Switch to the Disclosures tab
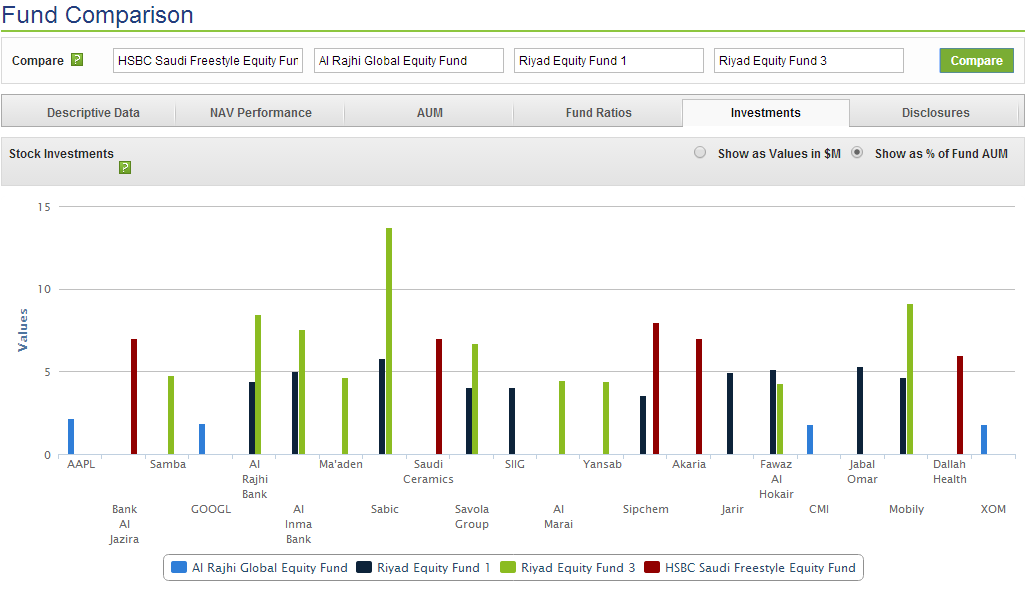This screenshot has height=592, width=1028. point(936,113)
